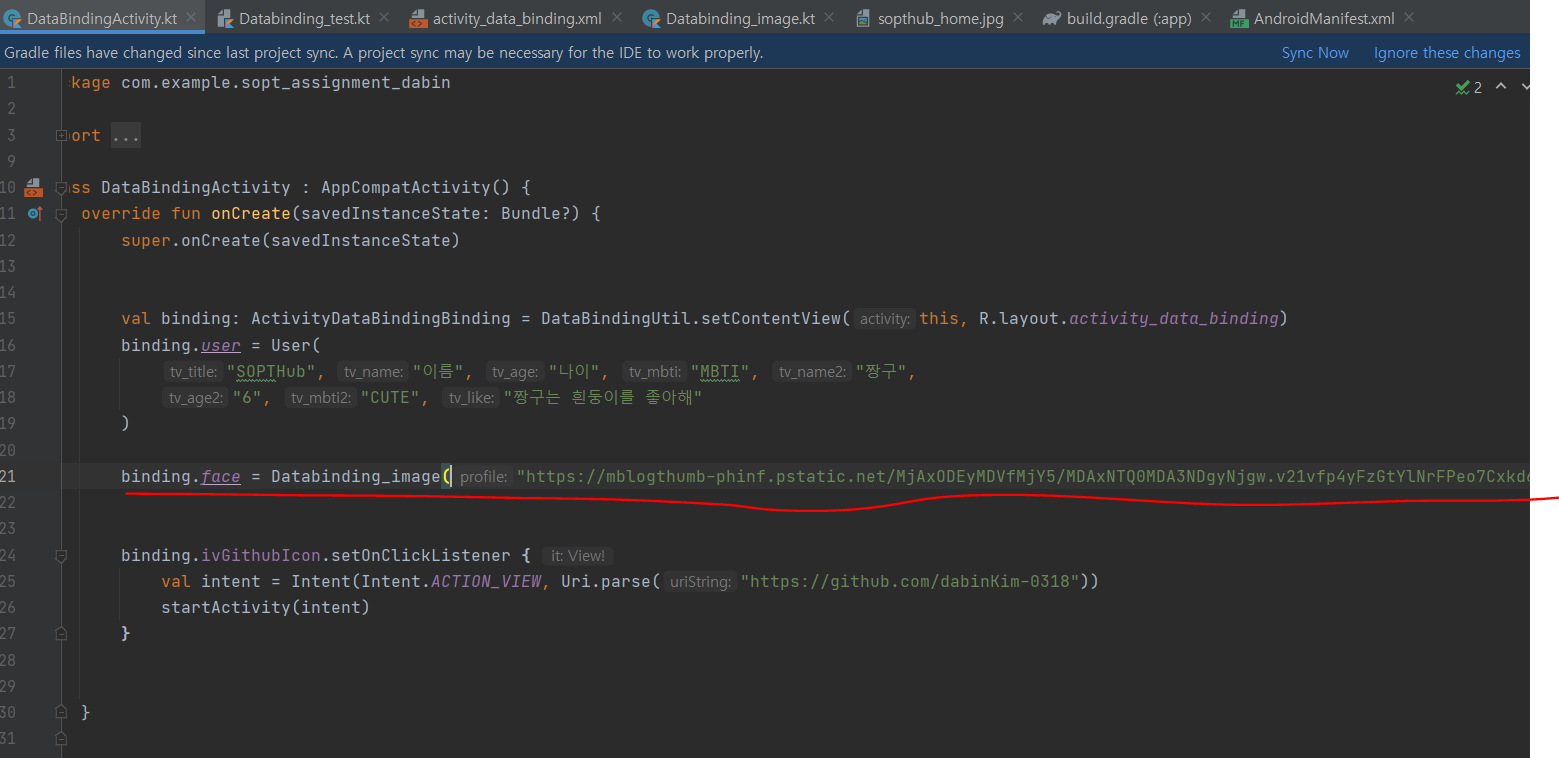
Task: Click the Gradle elephant icon on build.gradle tab
Action: click(x=1051, y=18)
